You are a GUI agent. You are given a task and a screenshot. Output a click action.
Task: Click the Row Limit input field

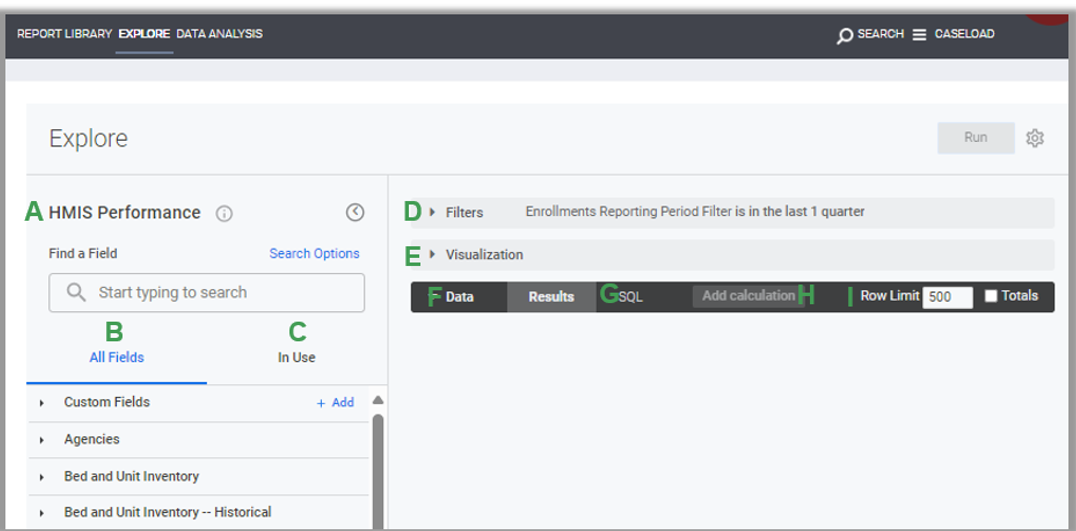point(948,297)
